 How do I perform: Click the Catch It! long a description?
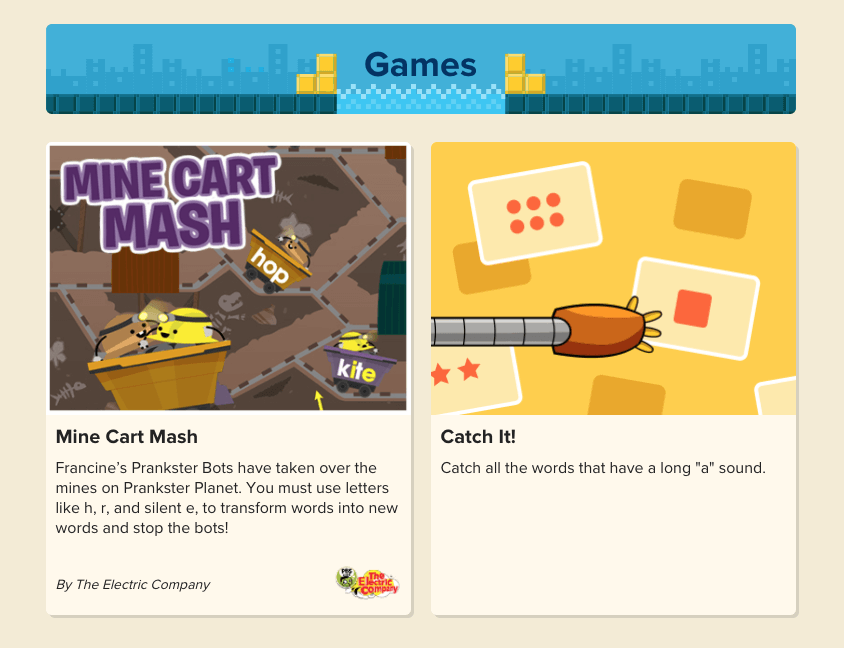(x=603, y=468)
